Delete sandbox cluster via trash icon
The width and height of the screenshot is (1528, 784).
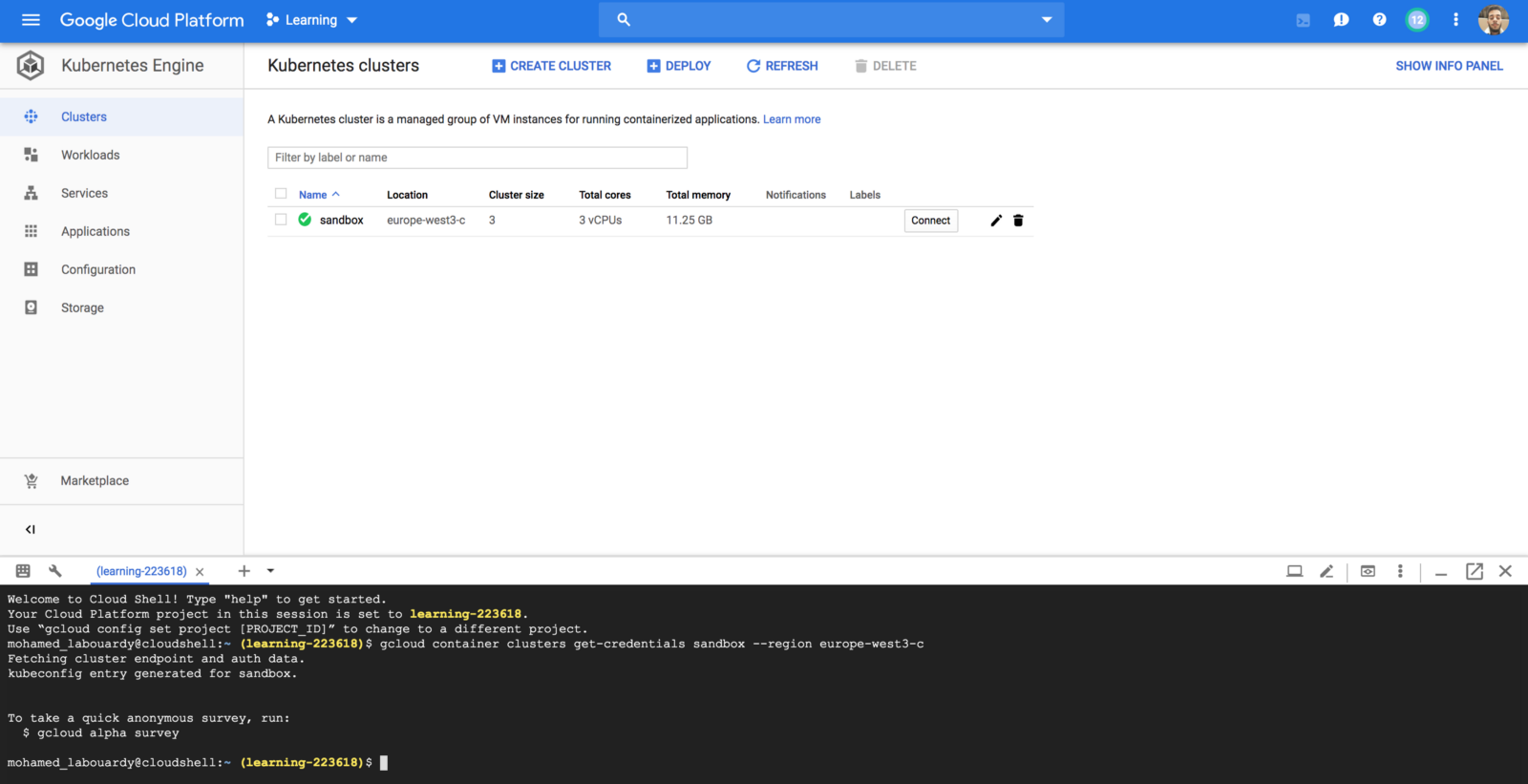click(1018, 221)
